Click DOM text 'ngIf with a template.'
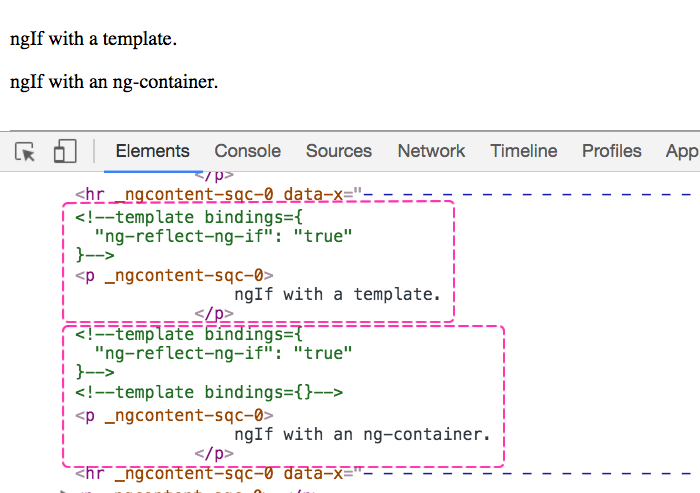The height and width of the screenshot is (493, 700). click(x=337, y=295)
